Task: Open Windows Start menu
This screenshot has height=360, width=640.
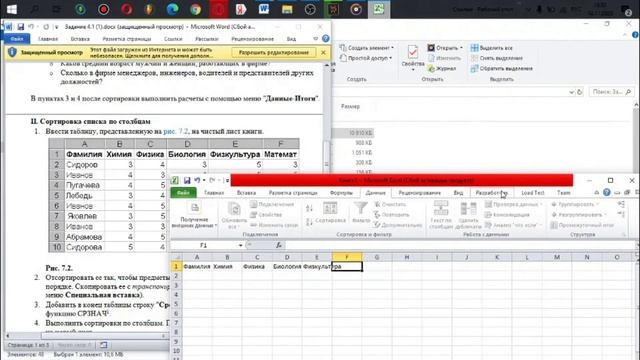Action: (x=11, y=9)
